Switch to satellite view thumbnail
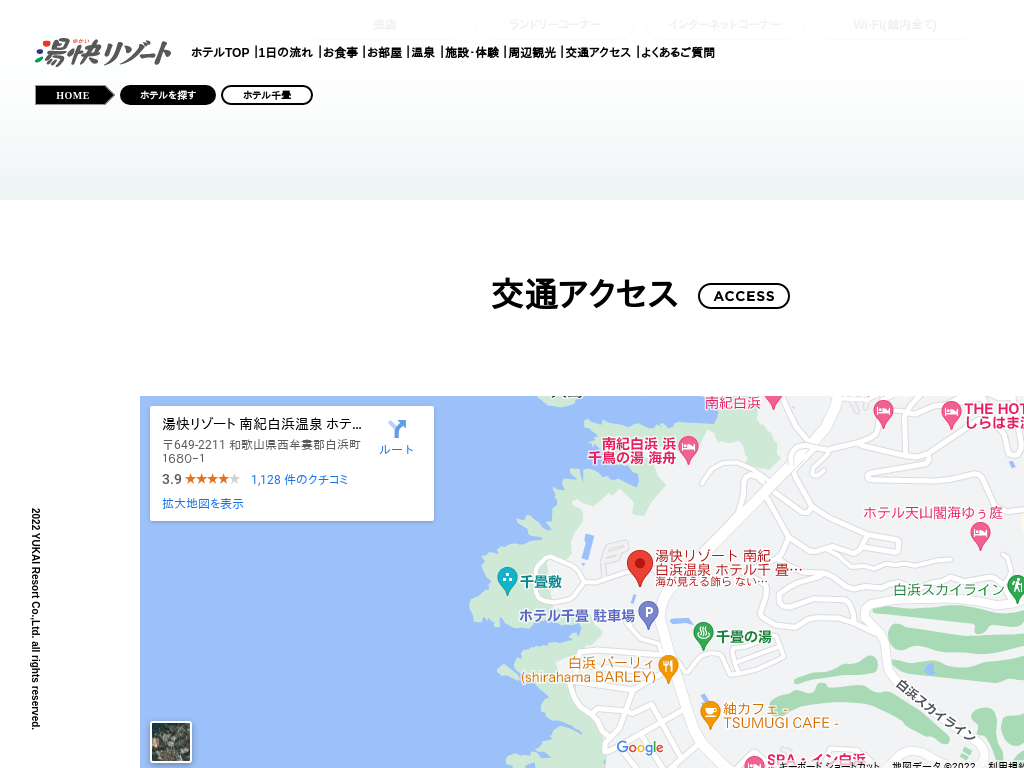The image size is (1024, 768). coord(171,742)
